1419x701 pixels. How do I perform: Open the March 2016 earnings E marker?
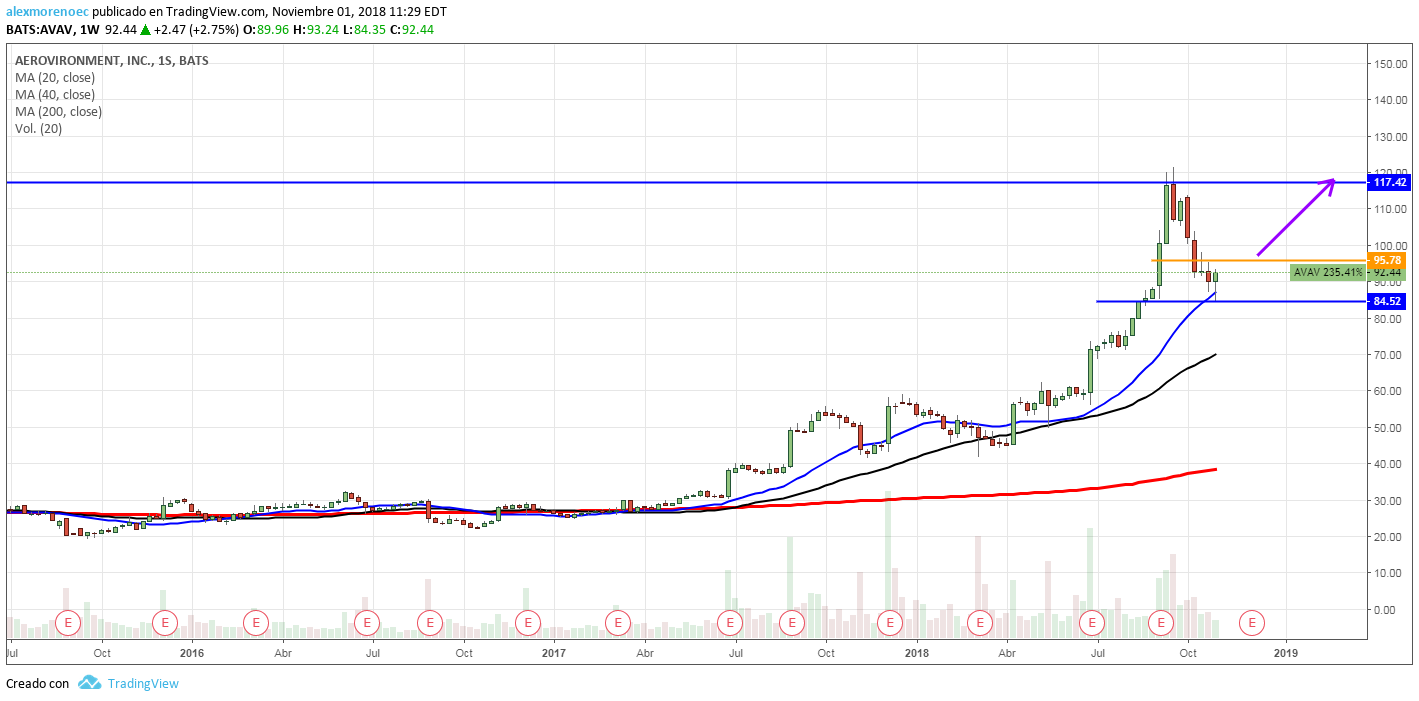point(256,622)
